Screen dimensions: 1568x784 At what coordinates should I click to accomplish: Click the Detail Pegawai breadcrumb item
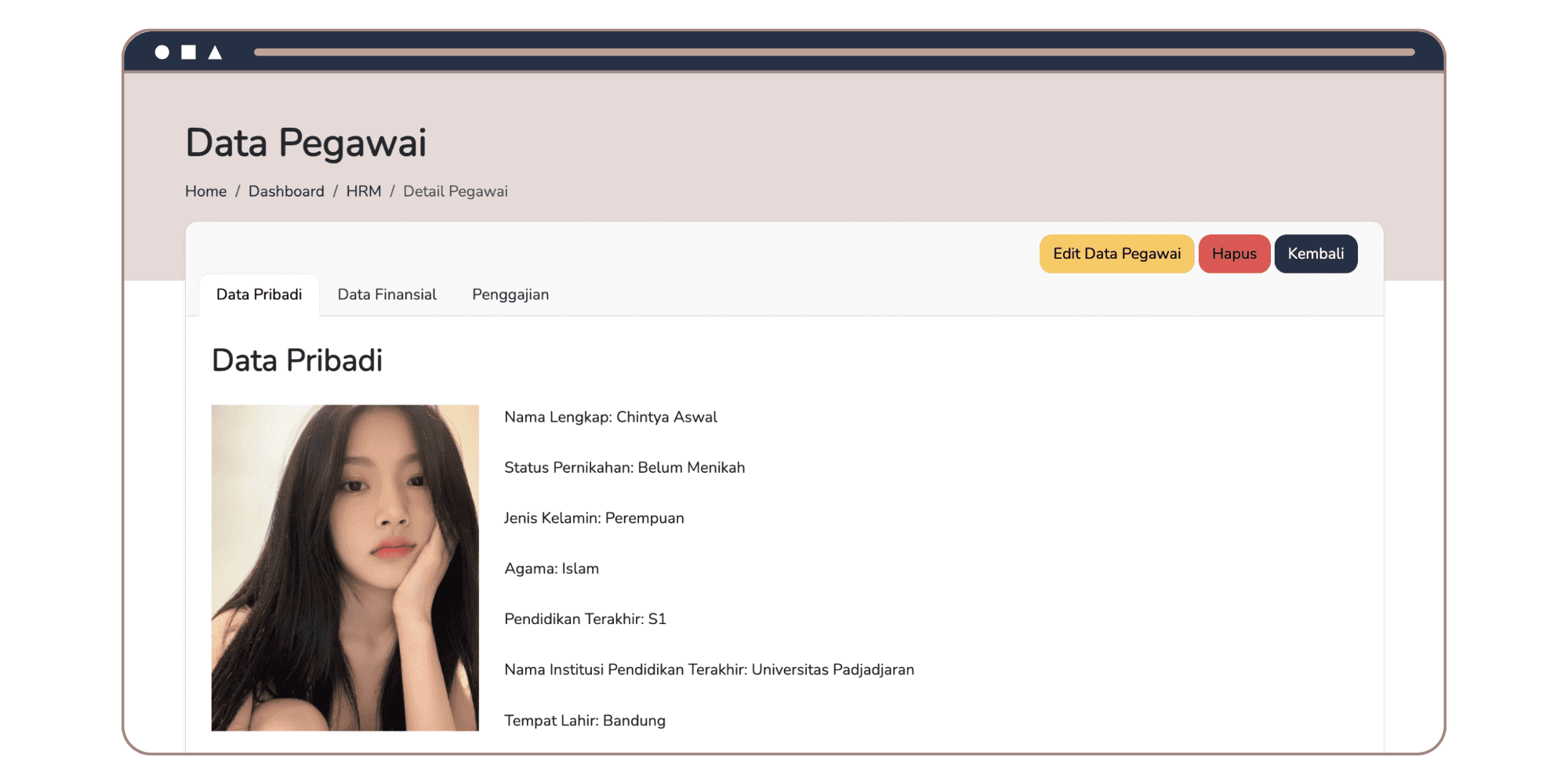tap(455, 191)
